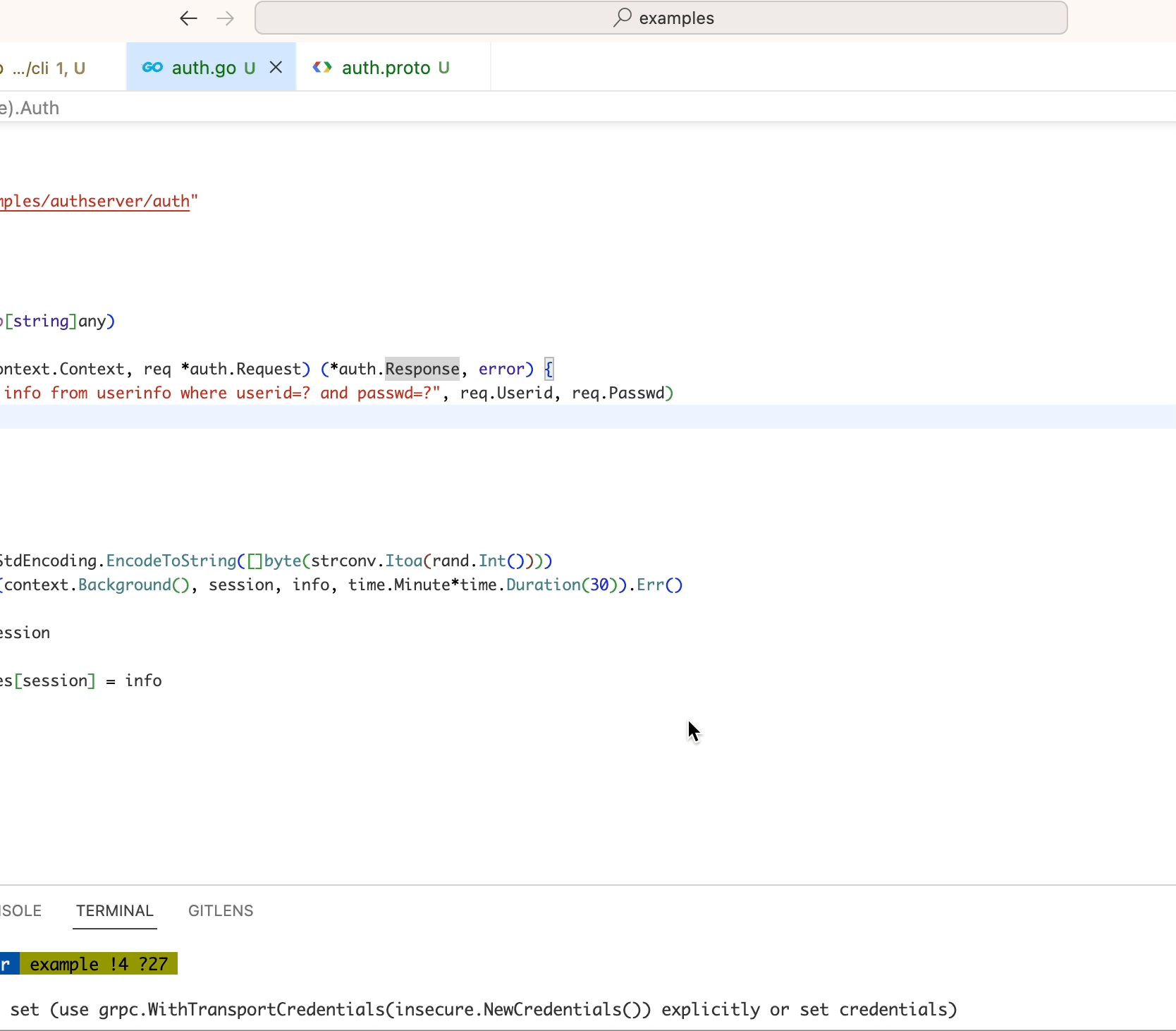
Task: Click 'req.Passwd' argument in the query call
Action: click(x=618, y=394)
